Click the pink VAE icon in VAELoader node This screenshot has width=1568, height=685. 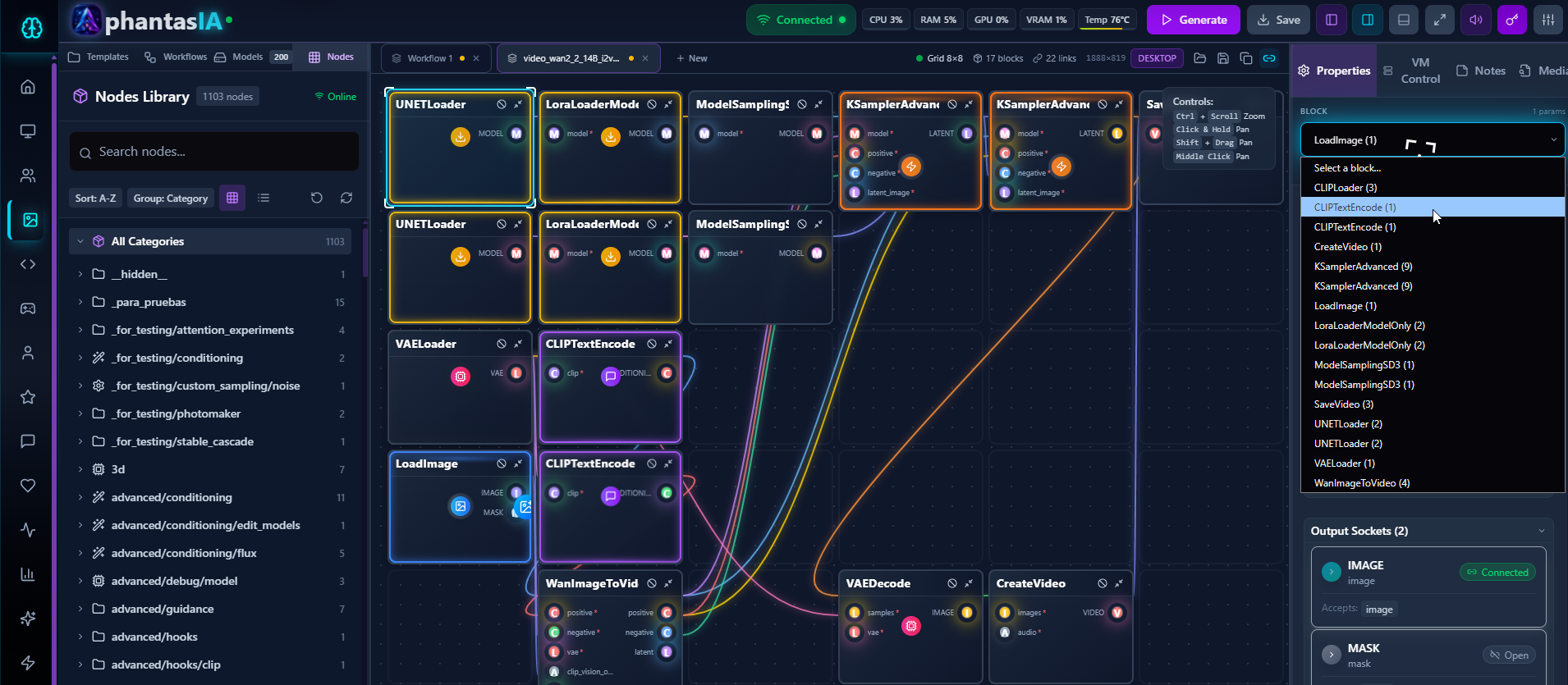(x=461, y=377)
